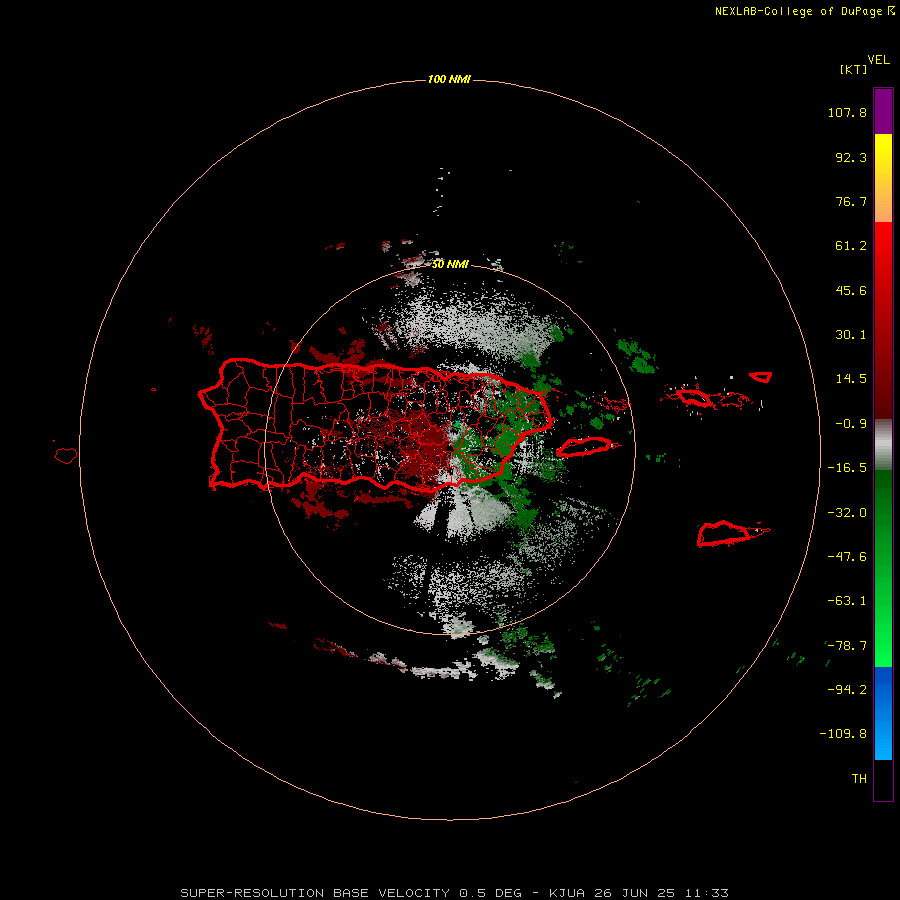
Task: Click the -94.2 scale value
Action: click(x=847, y=689)
